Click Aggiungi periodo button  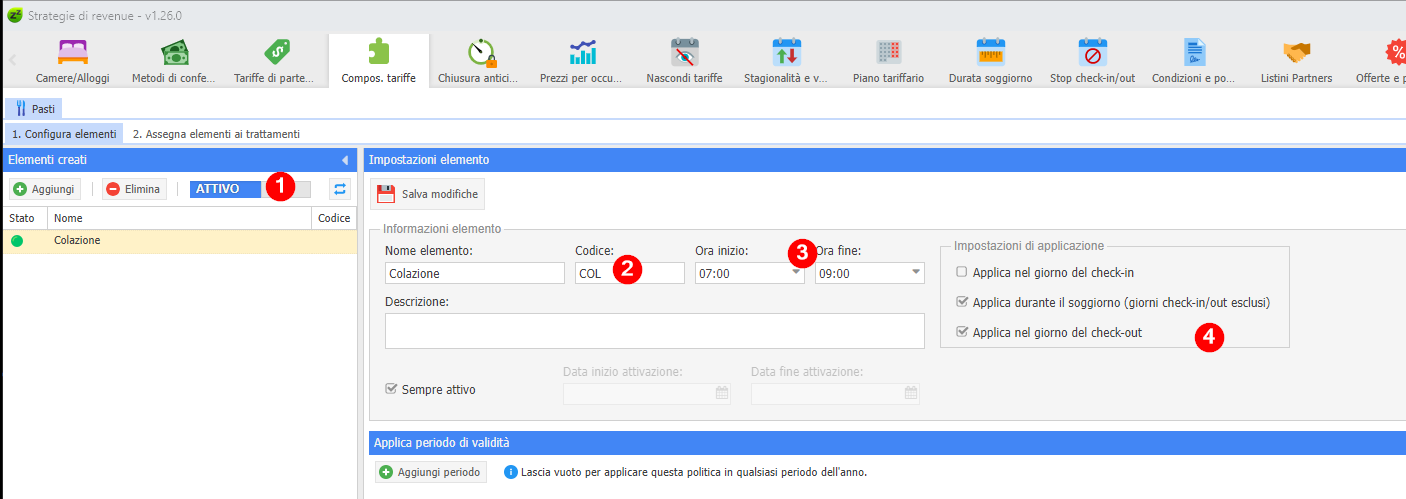(x=430, y=472)
